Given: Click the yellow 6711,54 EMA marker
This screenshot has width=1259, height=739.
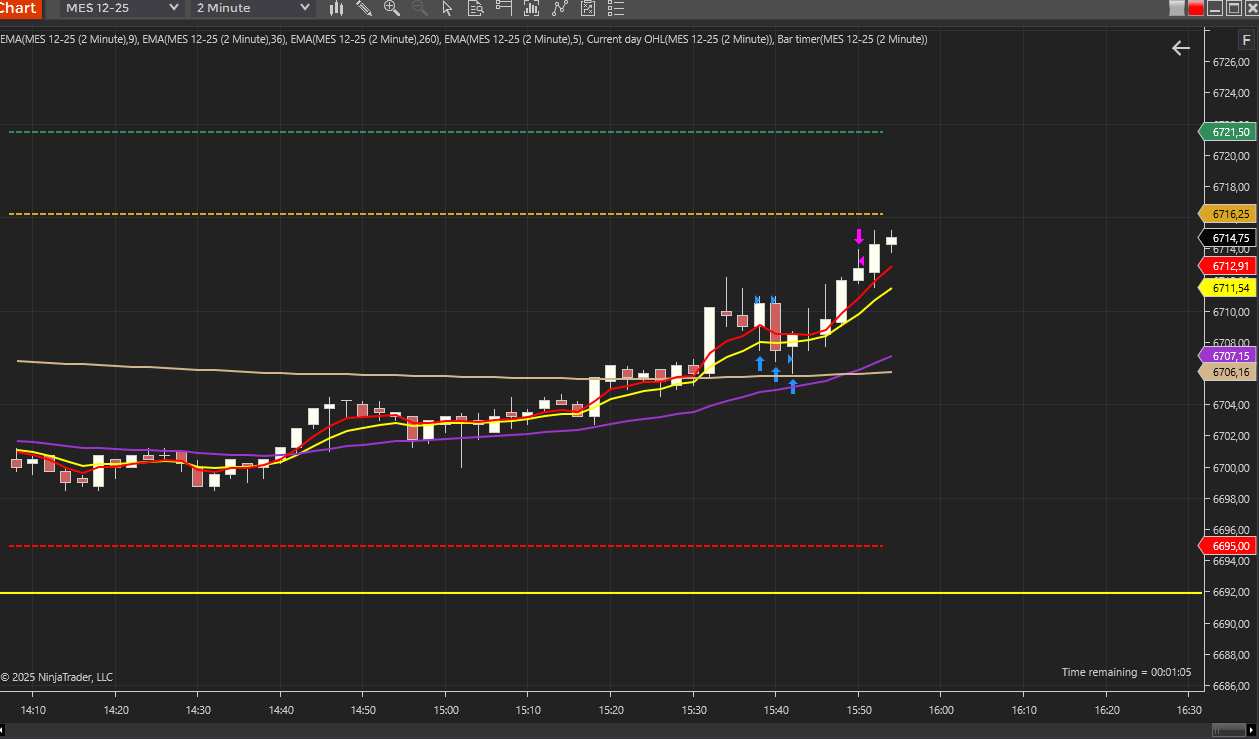Looking at the screenshot, I should pos(1226,288).
